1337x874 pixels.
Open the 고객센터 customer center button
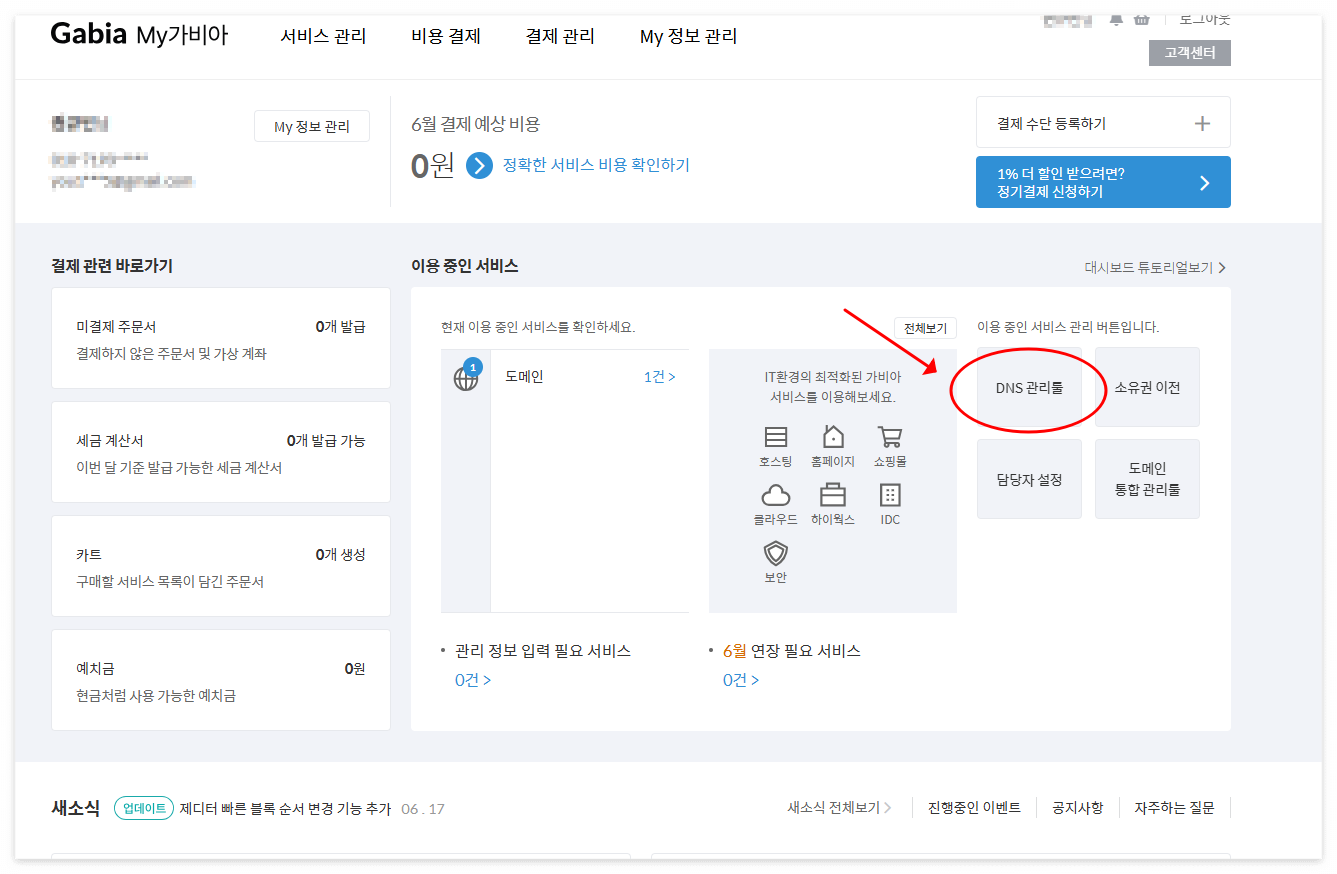pos(1190,53)
